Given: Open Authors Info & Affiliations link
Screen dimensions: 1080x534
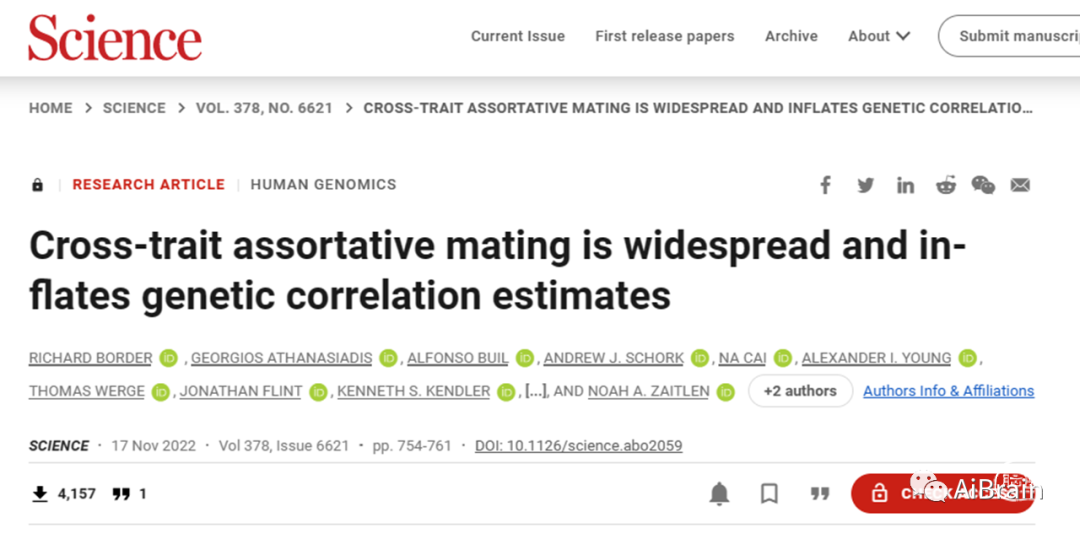Looking at the screenshot, I should coord(948,391).
